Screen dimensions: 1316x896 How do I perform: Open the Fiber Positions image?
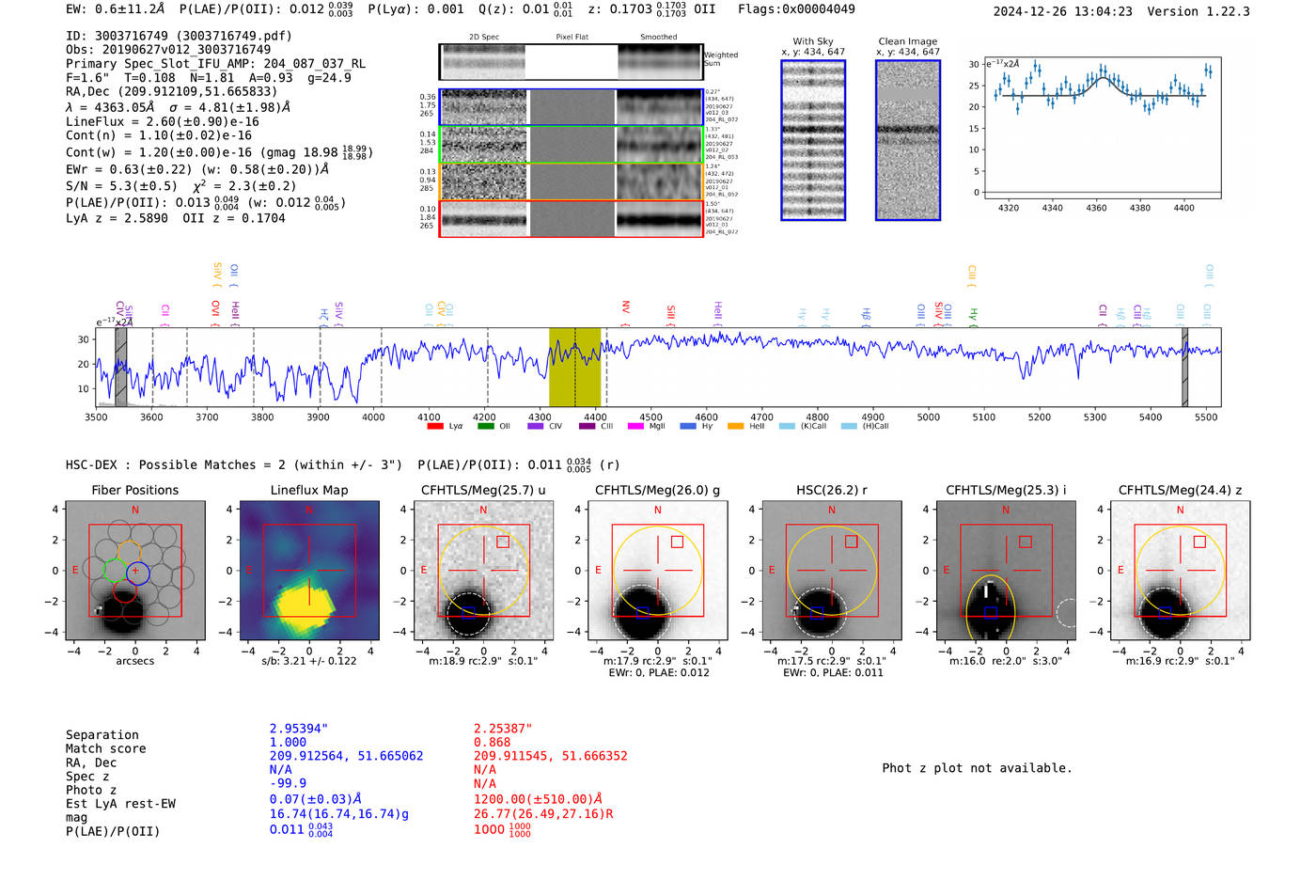coord(135,571)
